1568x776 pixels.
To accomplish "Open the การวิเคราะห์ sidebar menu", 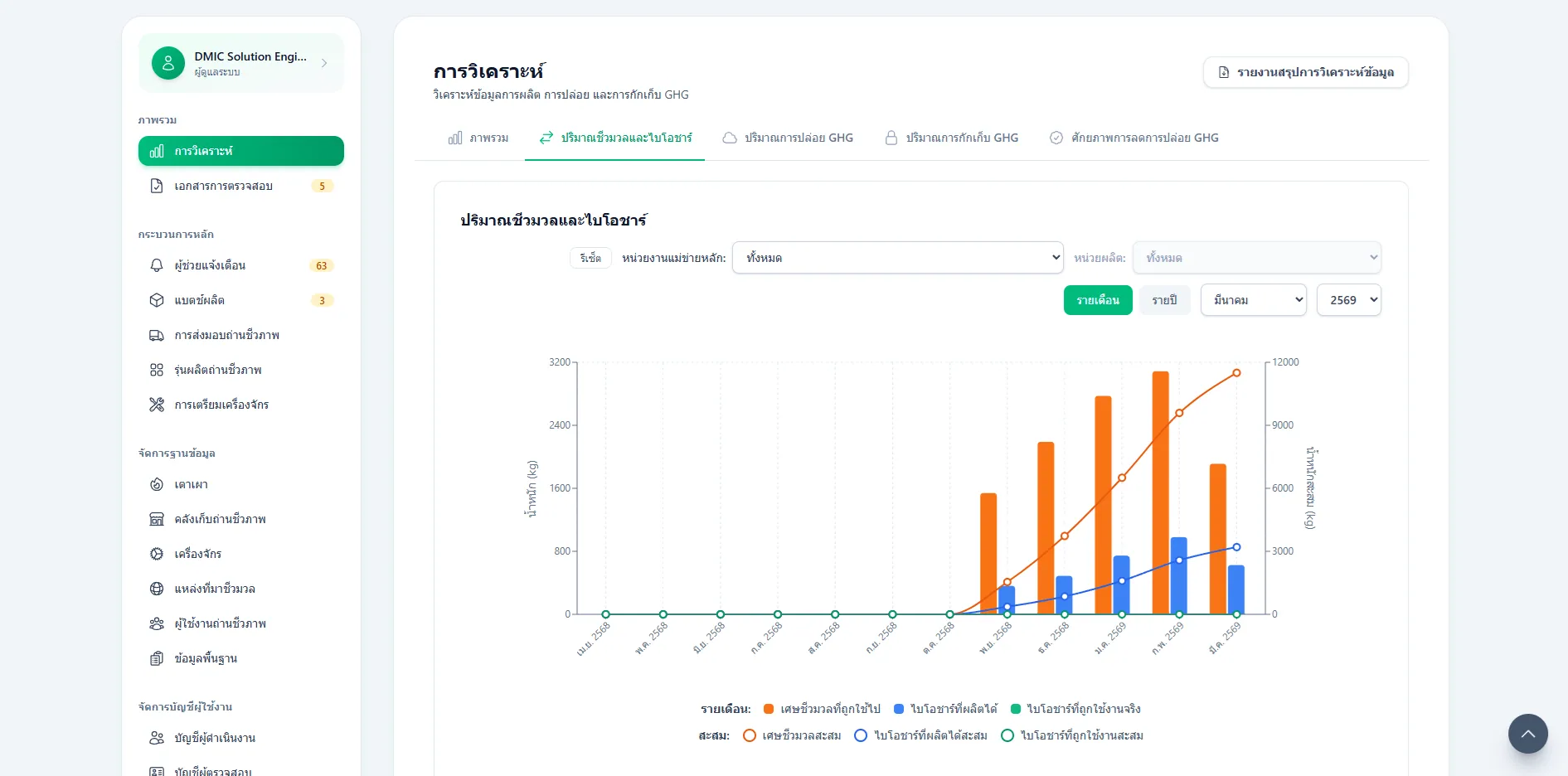I will 241,151.
